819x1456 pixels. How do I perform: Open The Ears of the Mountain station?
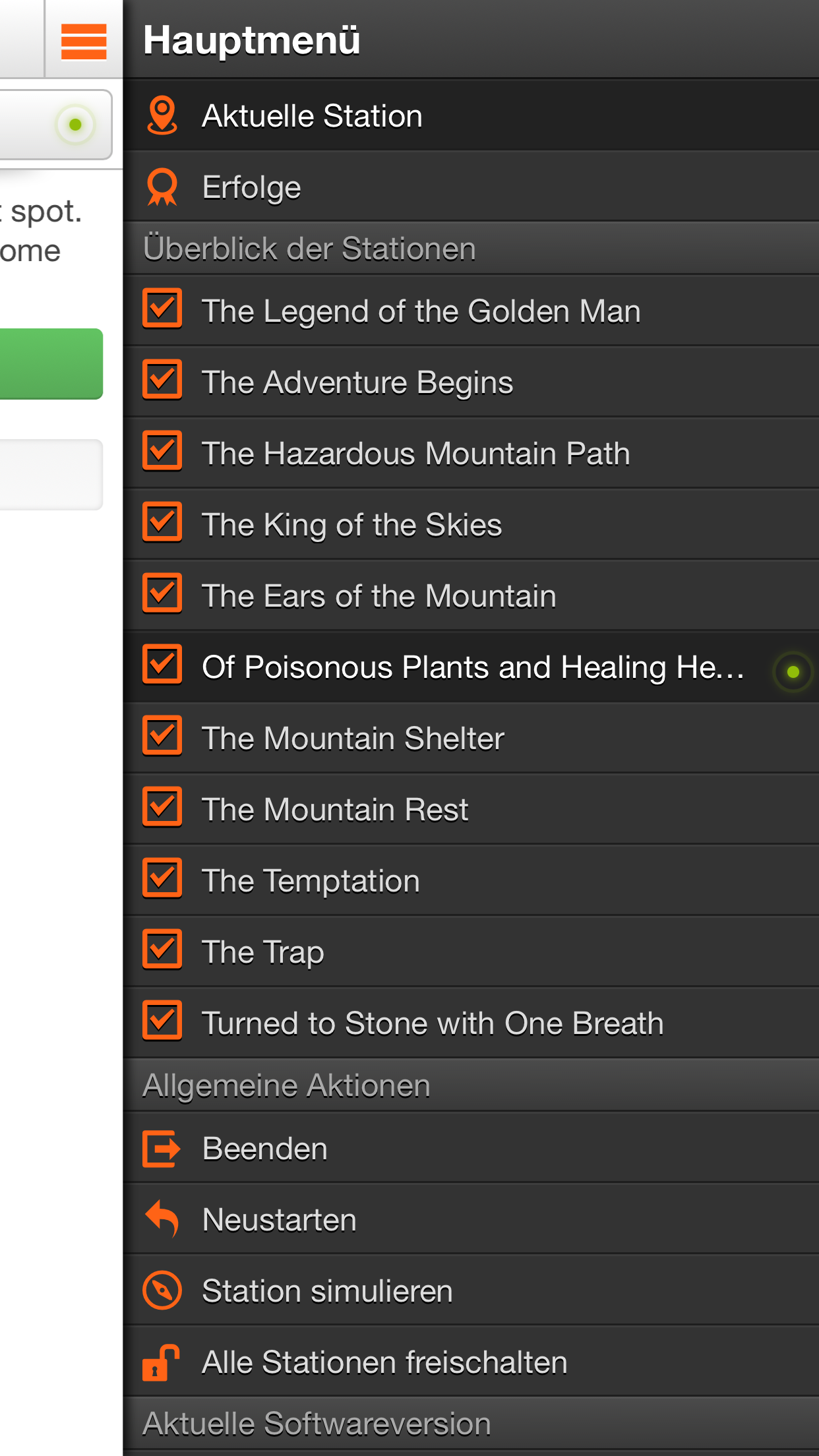(x=379, y=596)
